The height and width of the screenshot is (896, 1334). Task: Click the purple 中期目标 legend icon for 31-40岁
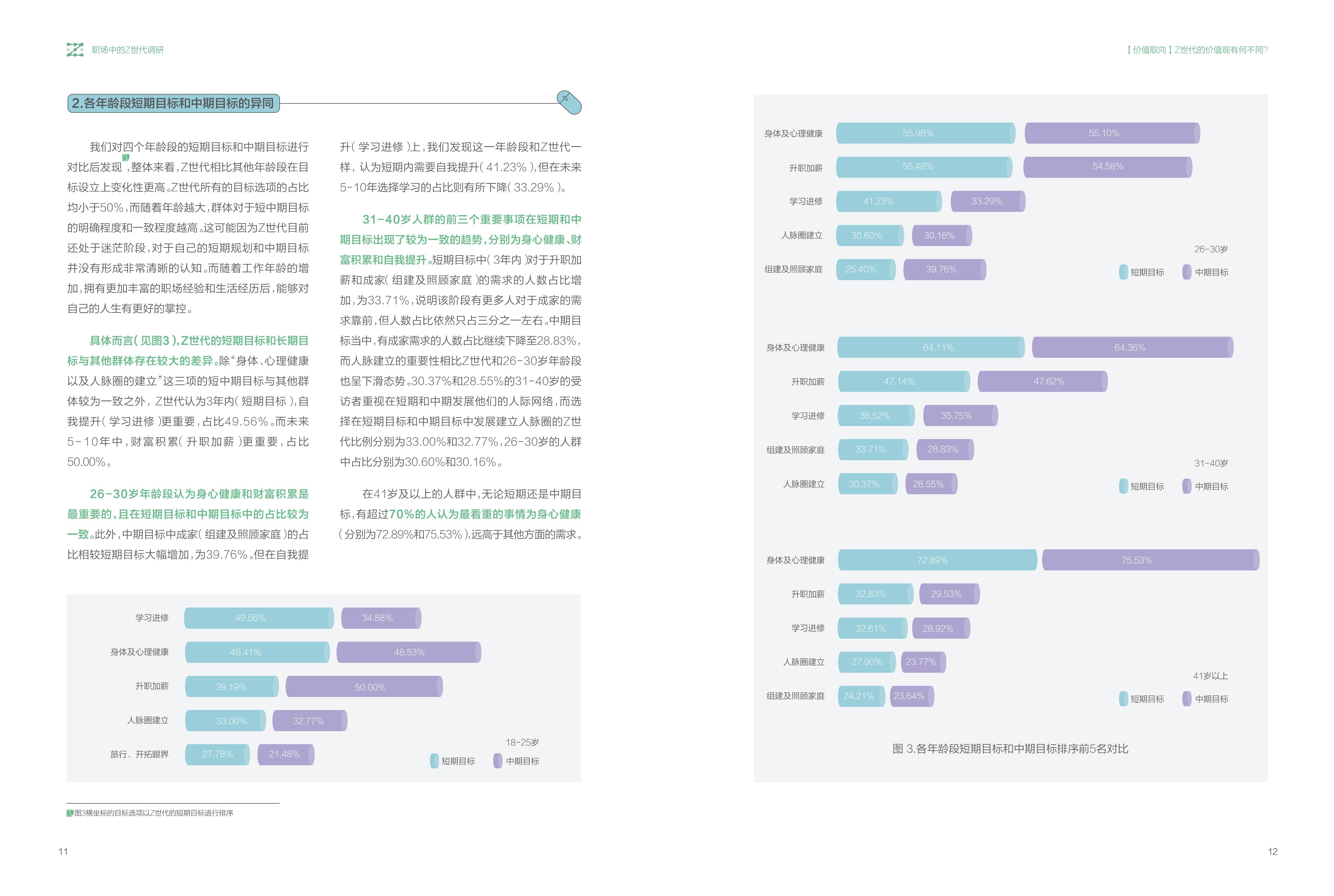point(1187,486)
